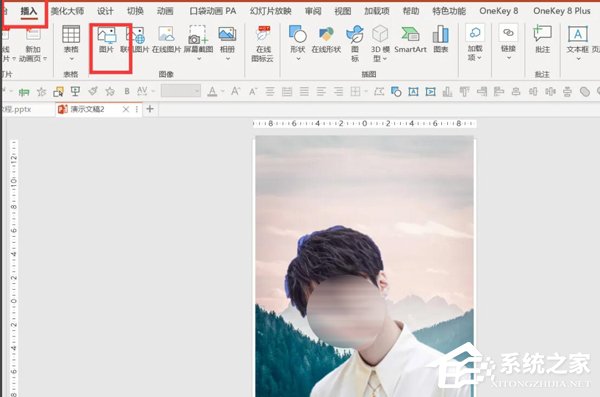Decrease font size with smaller A icon
Screen dimensions: 600x397
(253, 92)
